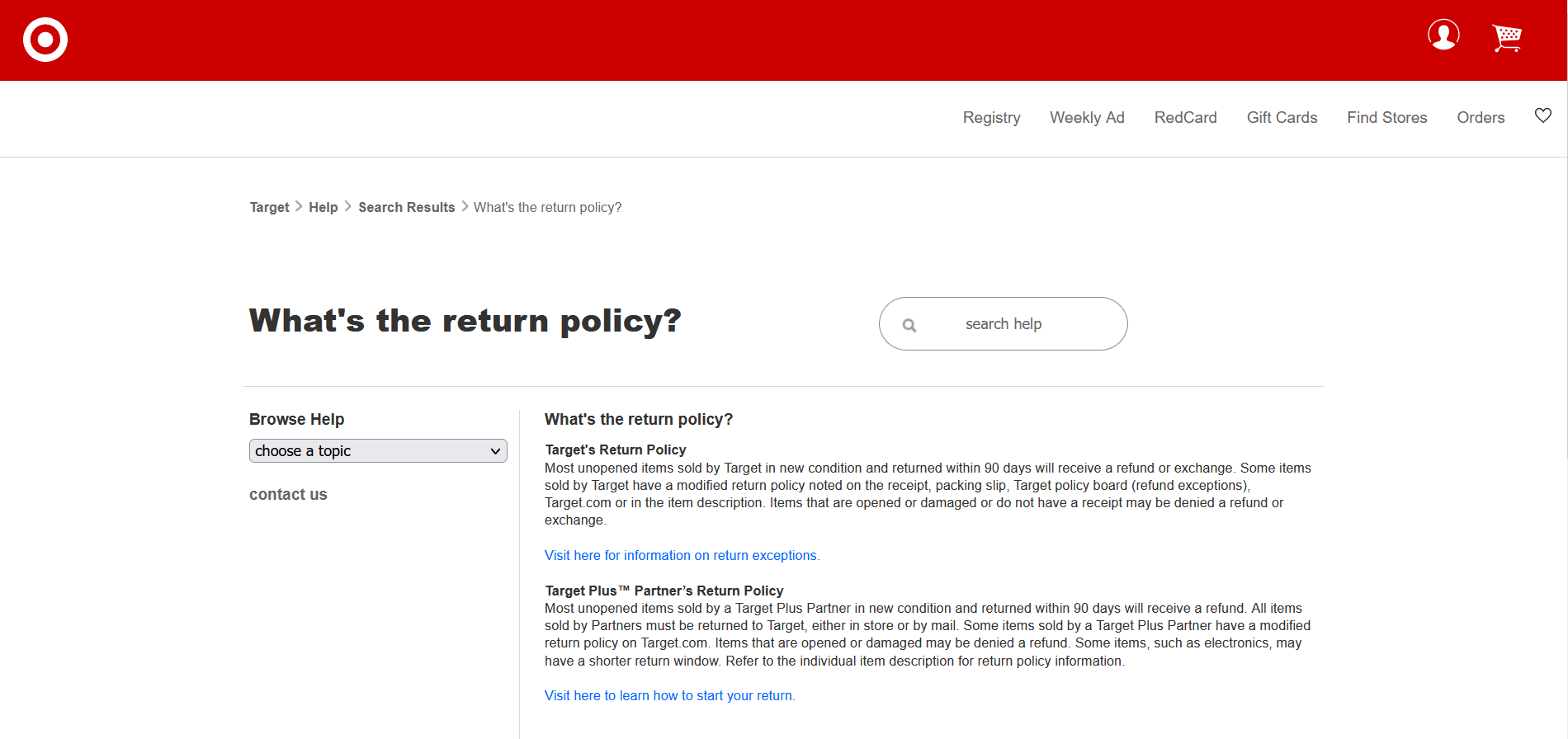Select Find Stores in top navigation

(x=1386, y=118)
